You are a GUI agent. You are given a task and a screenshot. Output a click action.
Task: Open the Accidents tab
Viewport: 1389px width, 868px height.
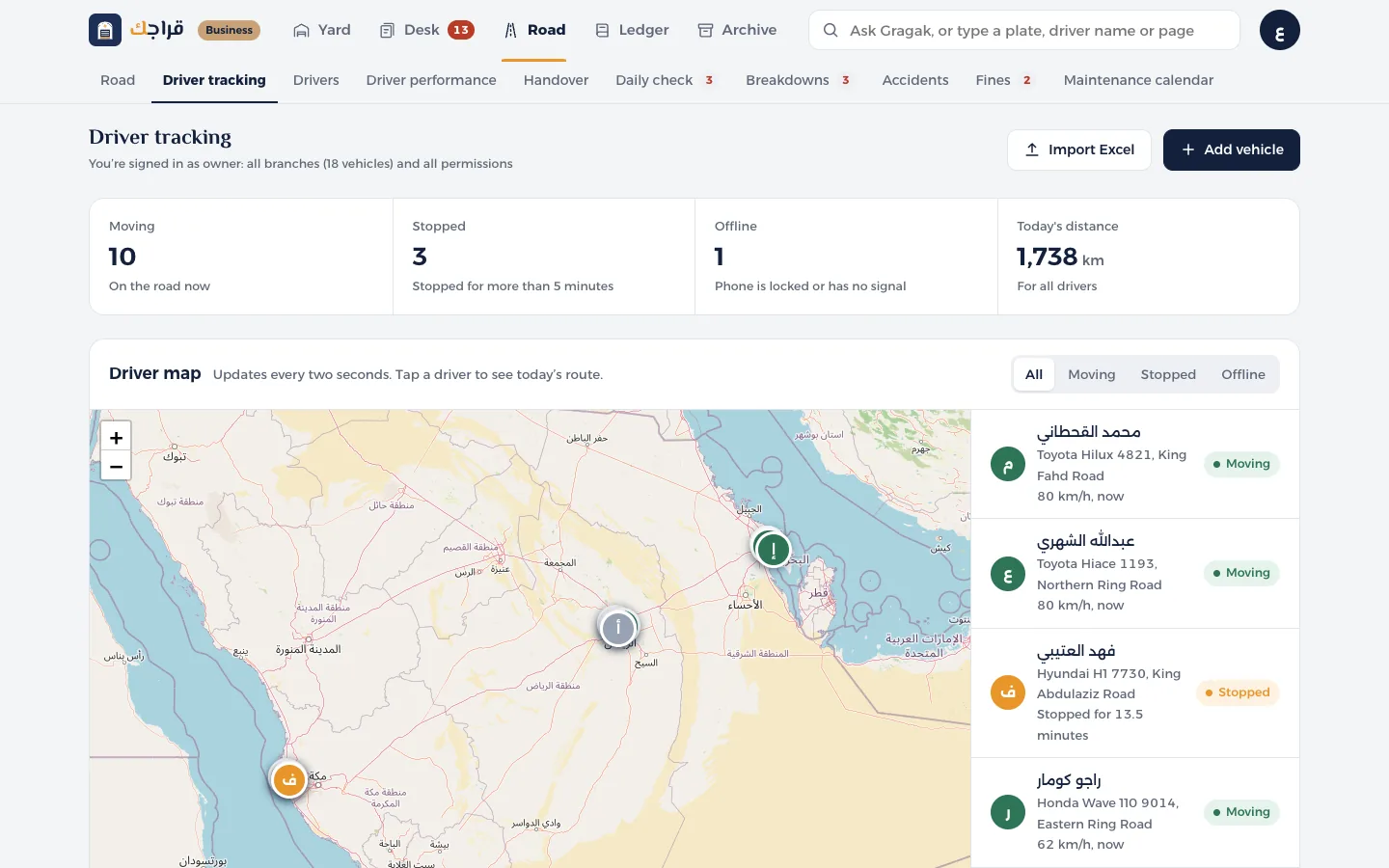(x=915, y=80)
